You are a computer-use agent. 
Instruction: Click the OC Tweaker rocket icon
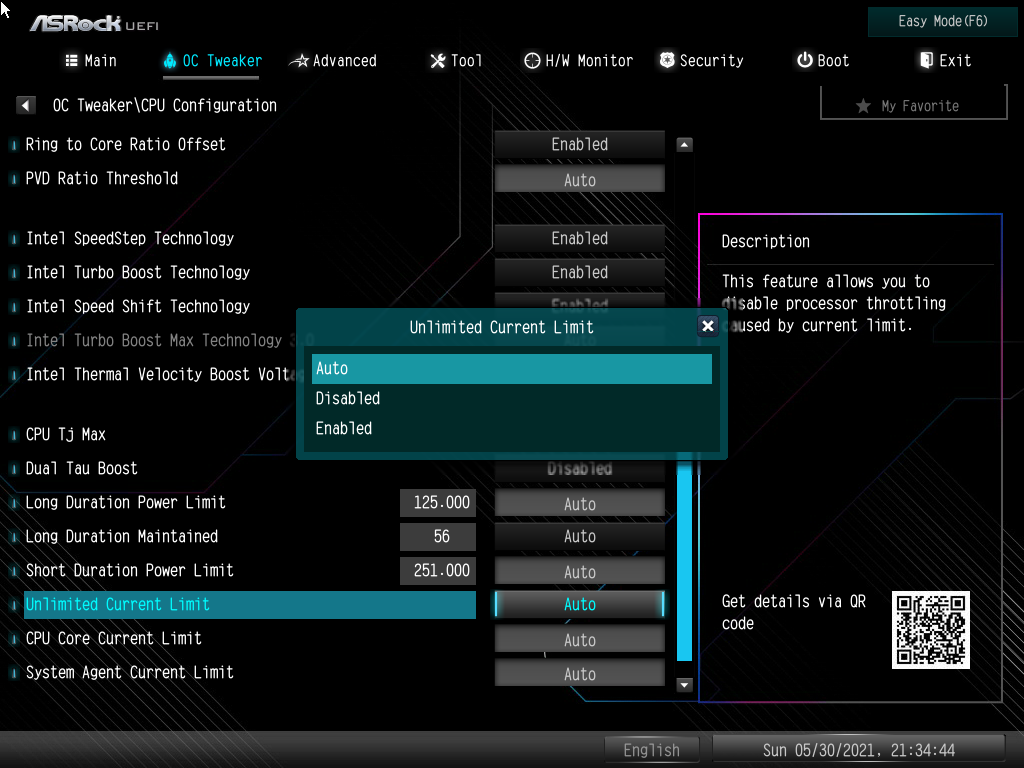click(x=170, y=61)
